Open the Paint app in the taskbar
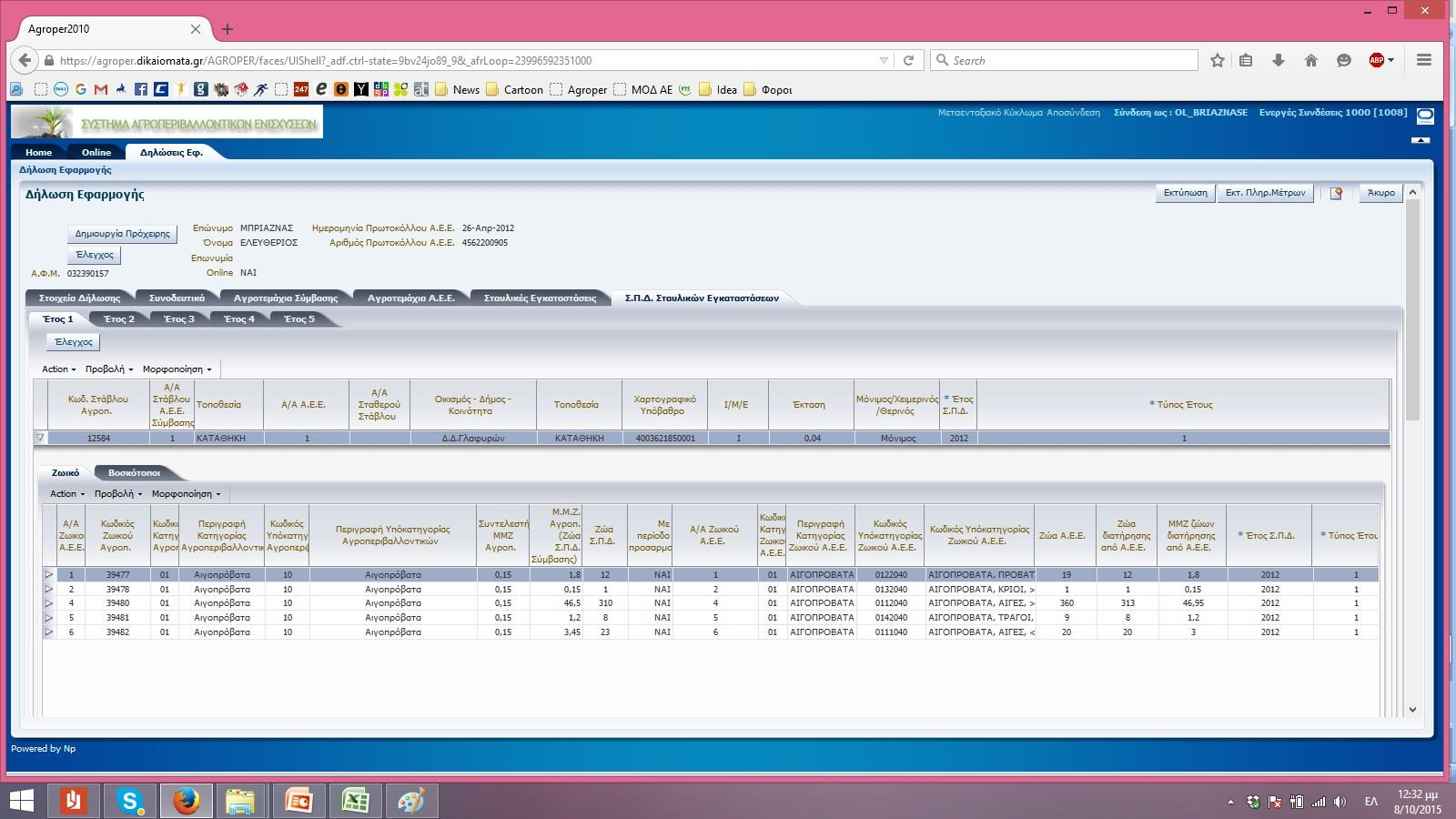This screenshot has height=819, width=1456. tap(411, 801)
